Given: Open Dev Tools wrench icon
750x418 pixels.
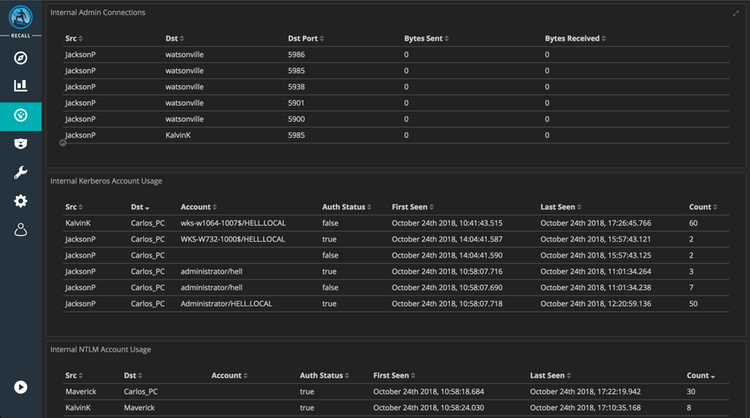Looking at the screenshot, I should click(20, 173).
